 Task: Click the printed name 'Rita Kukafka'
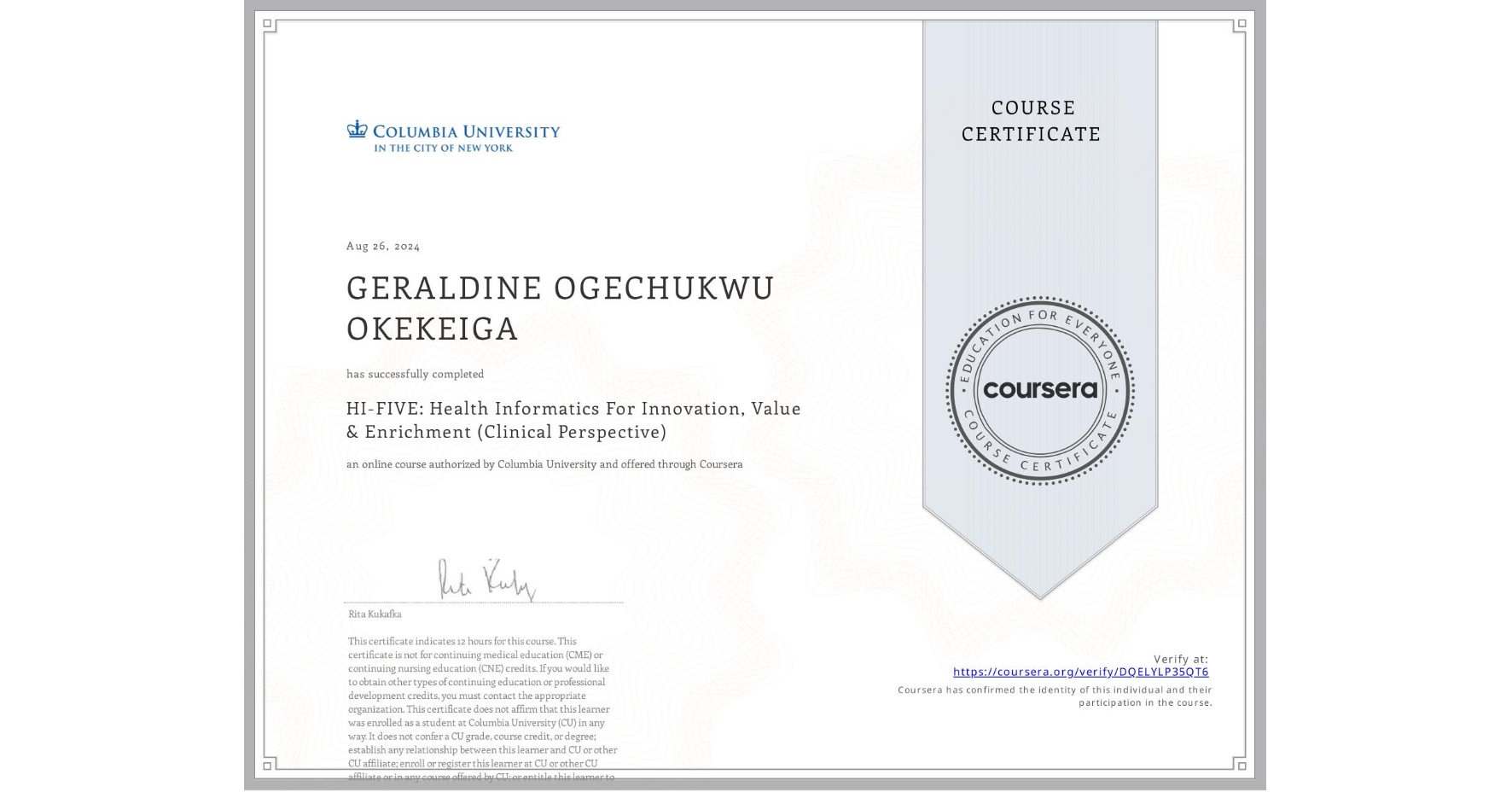[375, 614]
